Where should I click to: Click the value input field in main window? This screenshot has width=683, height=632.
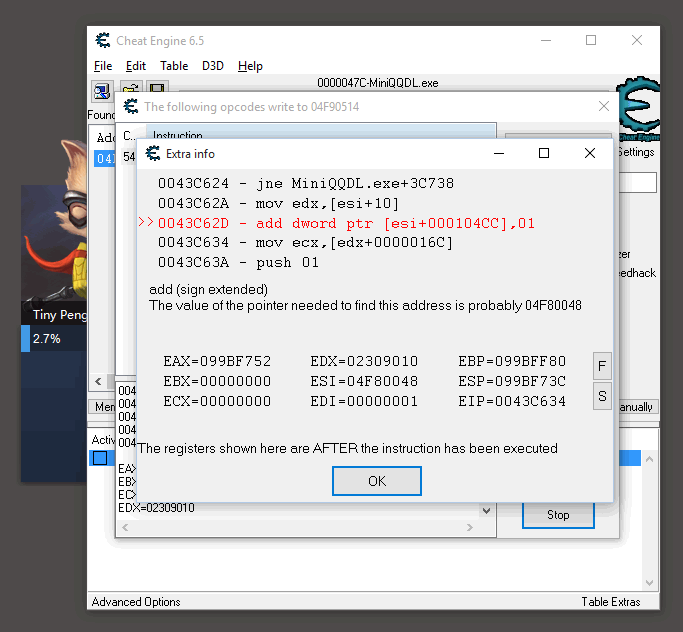(638, 182)
